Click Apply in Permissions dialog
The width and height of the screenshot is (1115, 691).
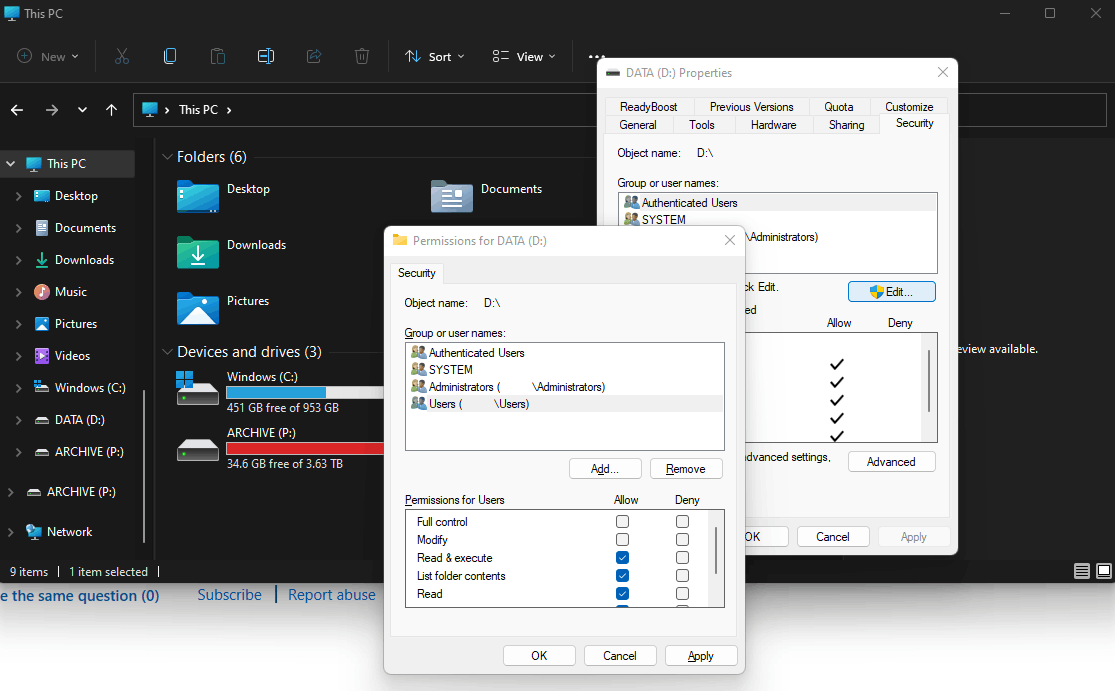click(x=700, y=655)
